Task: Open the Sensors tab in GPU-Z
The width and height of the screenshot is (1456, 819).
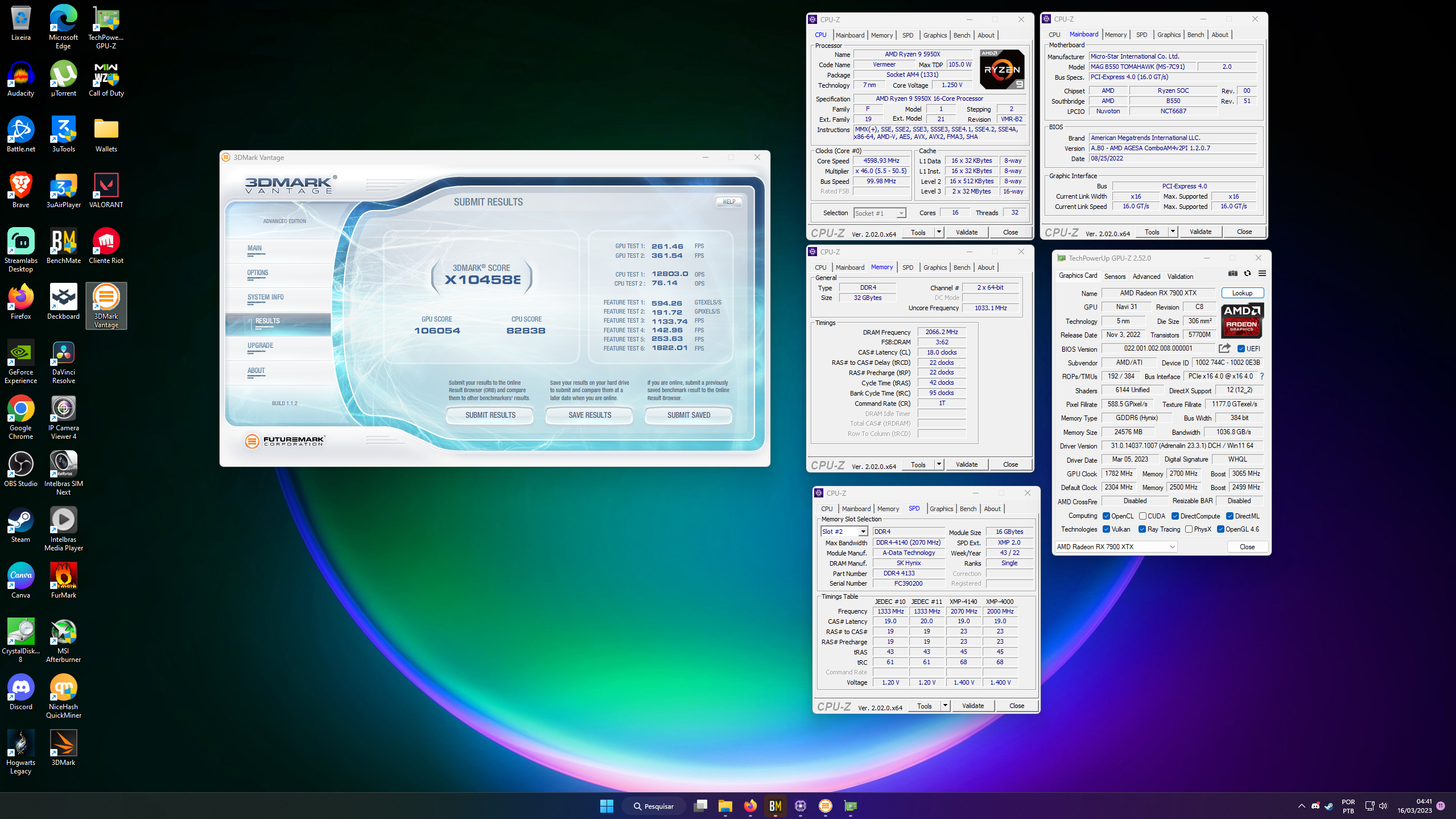Action: click(1115, 277)
